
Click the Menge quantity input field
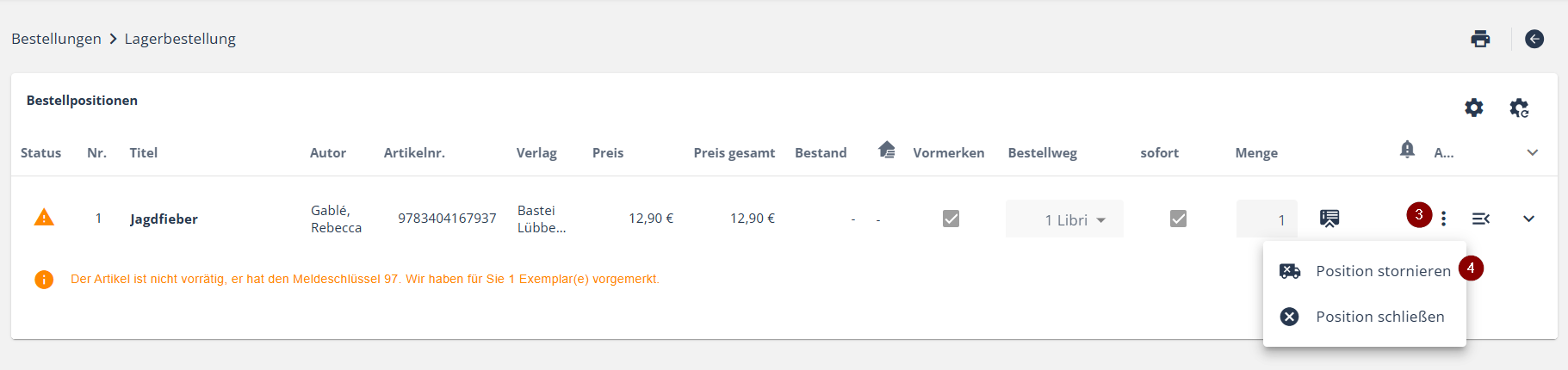[x=1267, y=219]
